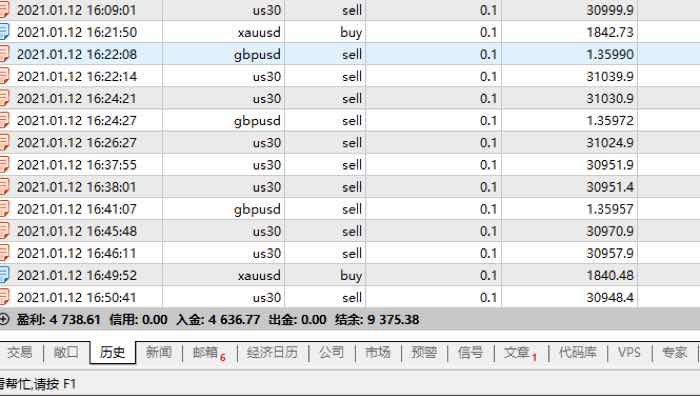Image resolution: width=700 pixels, height=396 pixels.
Task: Switch to the 交易 tab
Action: point(20,353)
